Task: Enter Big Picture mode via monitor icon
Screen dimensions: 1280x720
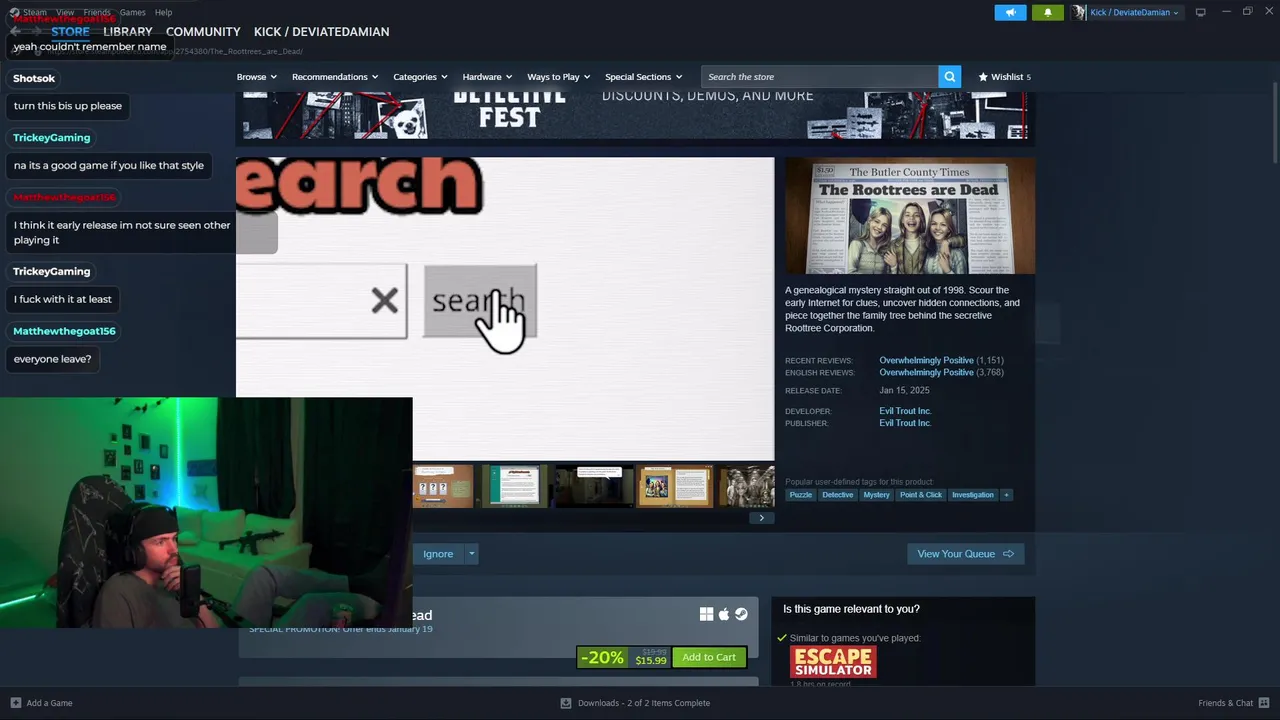Action: tap(1200, 12)
